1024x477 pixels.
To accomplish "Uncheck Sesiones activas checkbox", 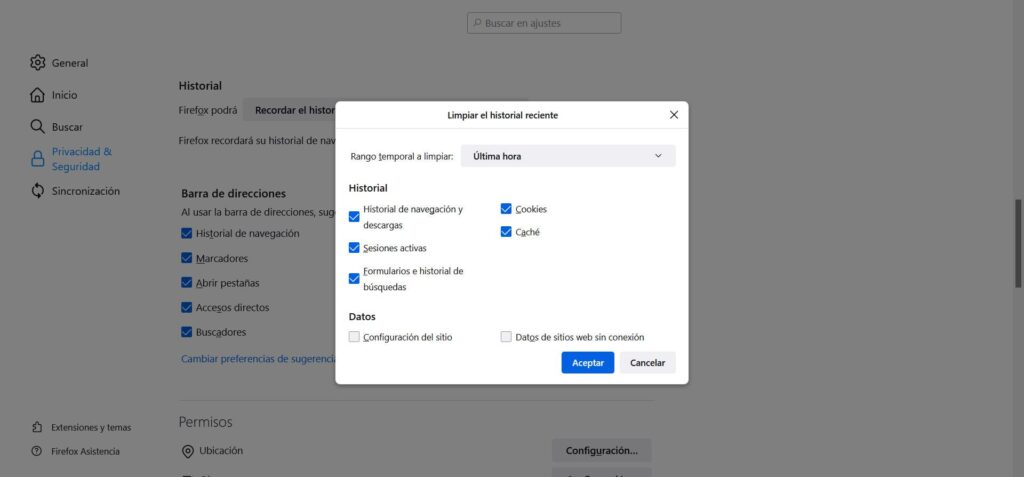I will click(354, 247).
